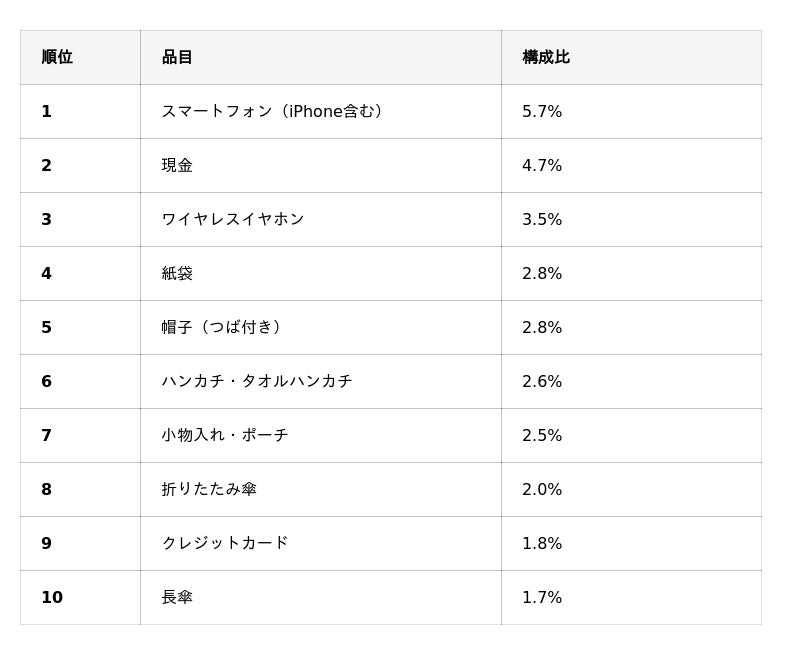Click the クレジットカード item text
The height and width of the screenshot is (655, 800).
click(x=225, y=543)
